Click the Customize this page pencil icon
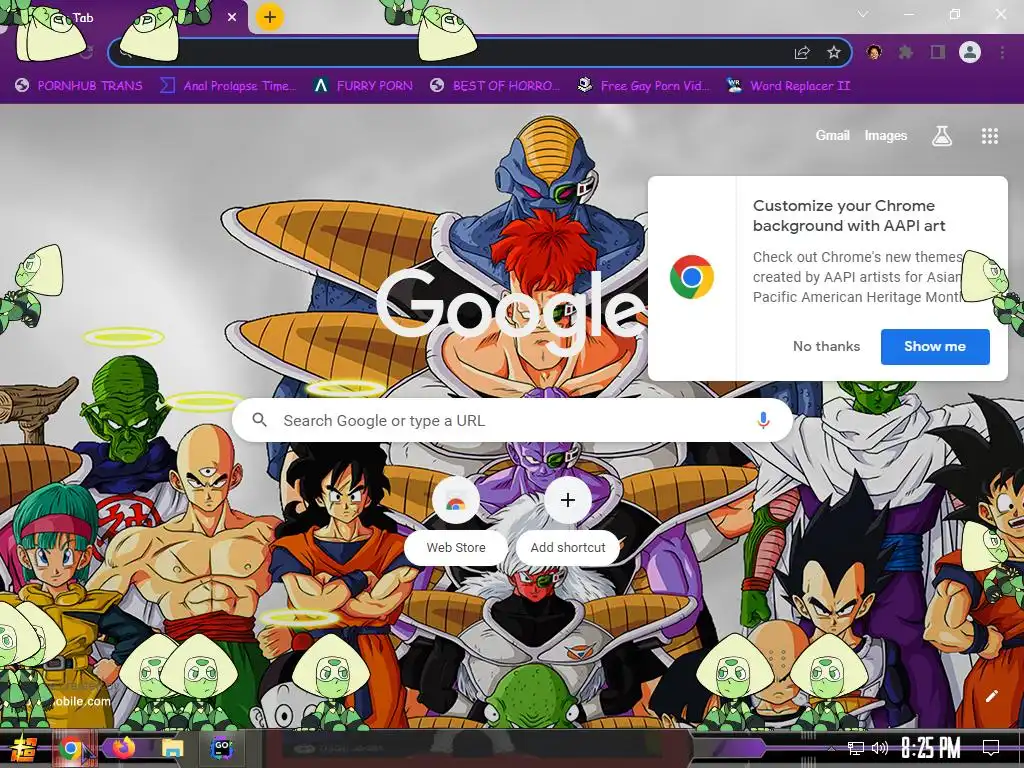The image size is (1024, 768). [x=991, y=696]
